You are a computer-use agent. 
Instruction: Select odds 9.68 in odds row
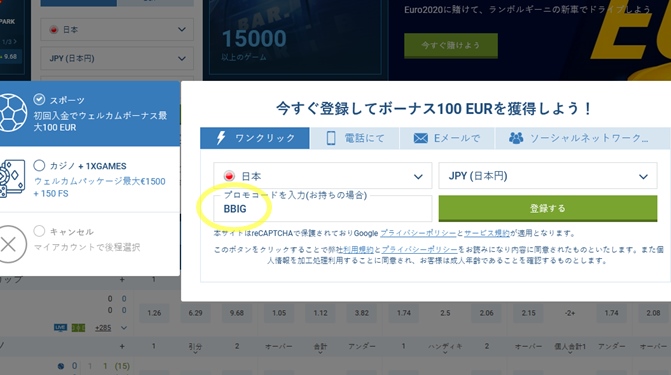237,313
